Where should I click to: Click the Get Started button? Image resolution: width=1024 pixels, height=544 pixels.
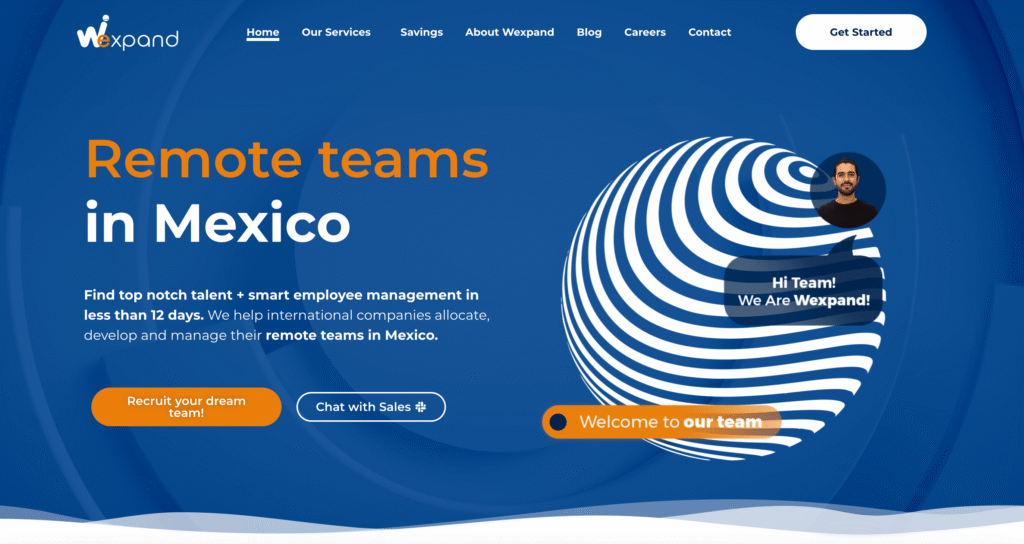tap(861, 32)
